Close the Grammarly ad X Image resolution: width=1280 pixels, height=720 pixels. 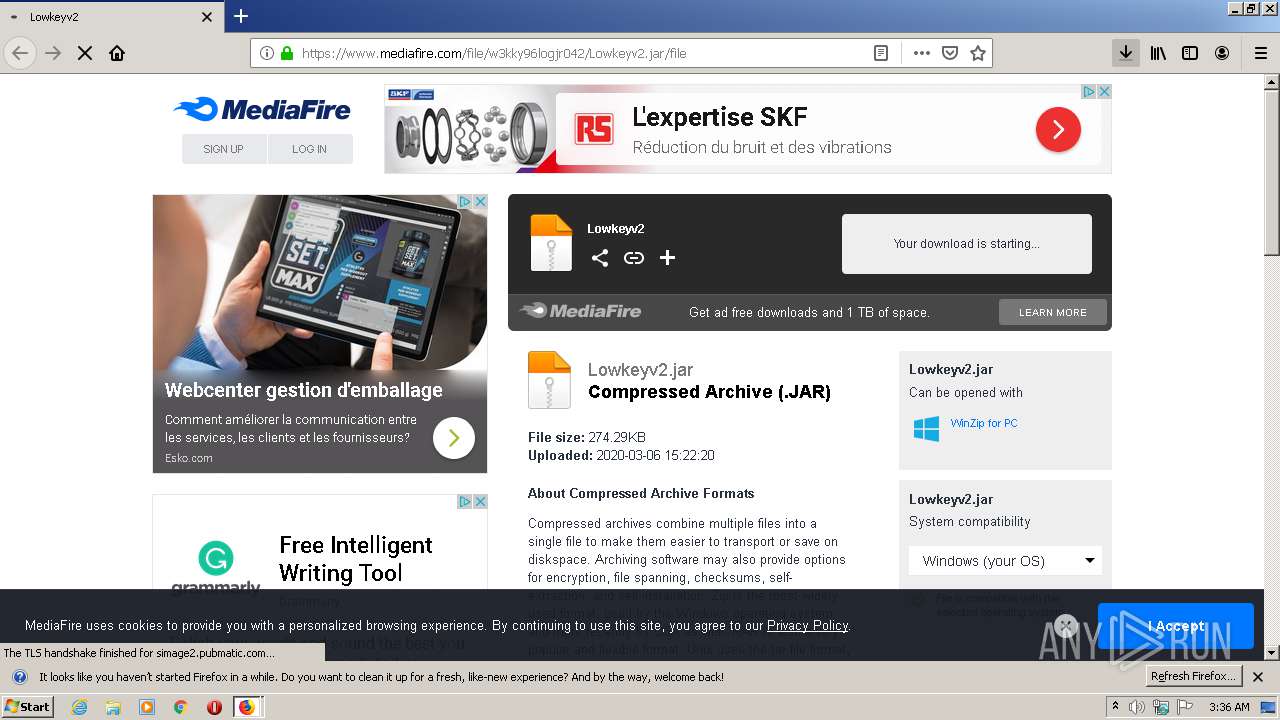[480, 501]
